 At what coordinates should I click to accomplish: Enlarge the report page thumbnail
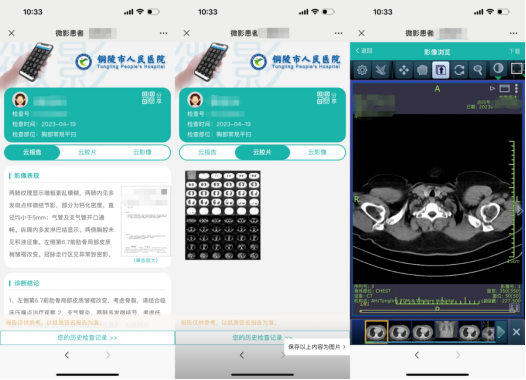[x=146, y=221]
